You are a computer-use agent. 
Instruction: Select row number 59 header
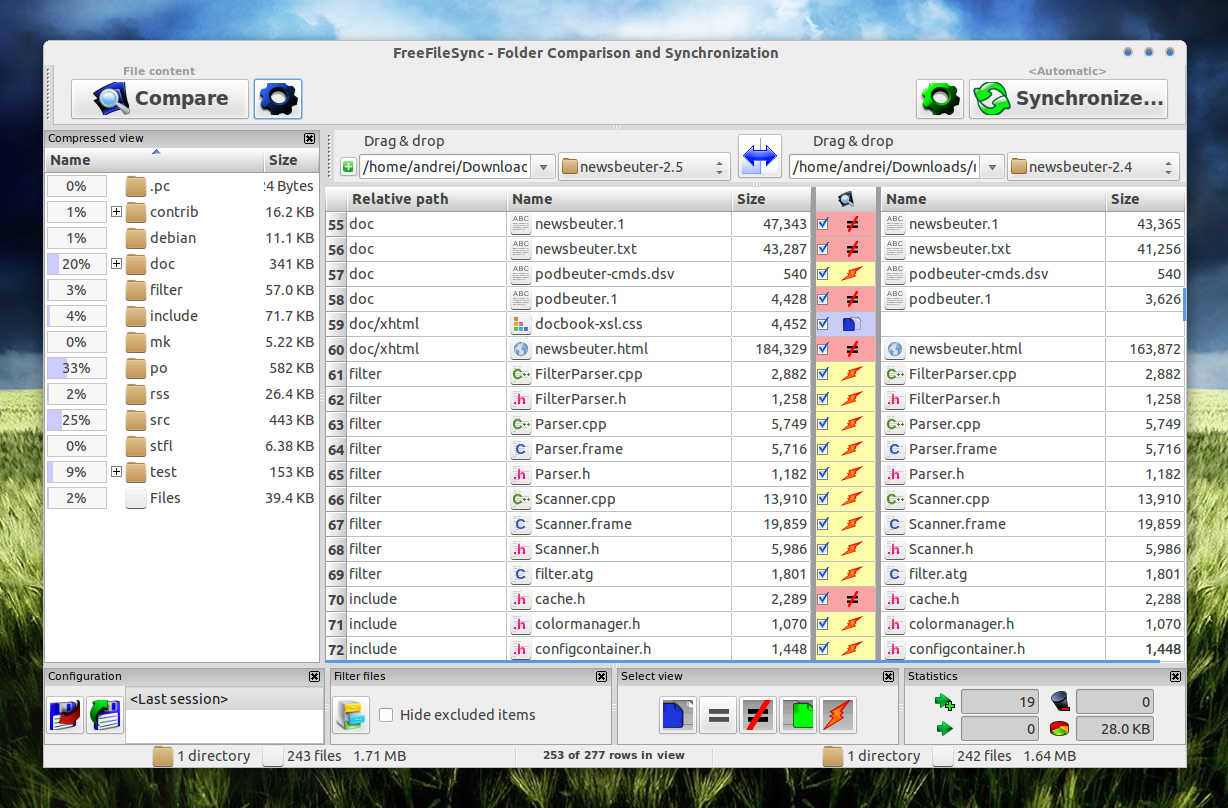335,324
